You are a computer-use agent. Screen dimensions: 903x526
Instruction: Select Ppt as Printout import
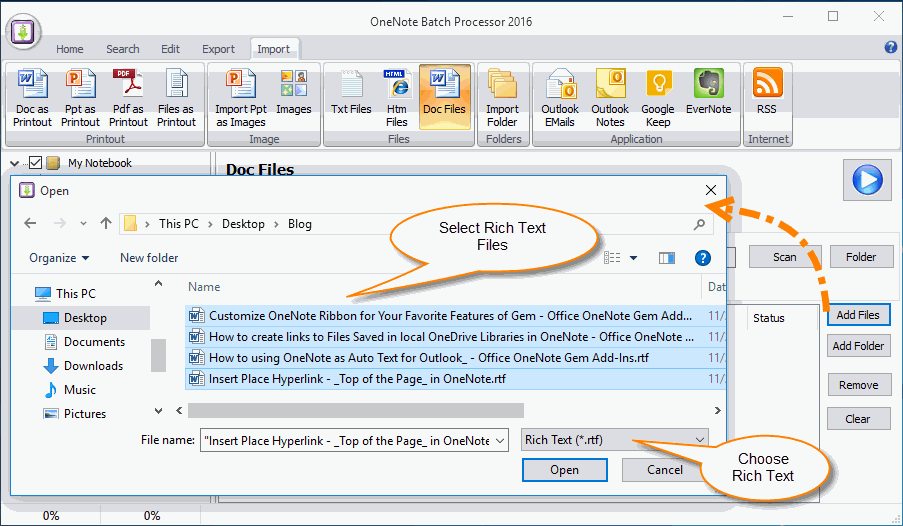point(80,98)
